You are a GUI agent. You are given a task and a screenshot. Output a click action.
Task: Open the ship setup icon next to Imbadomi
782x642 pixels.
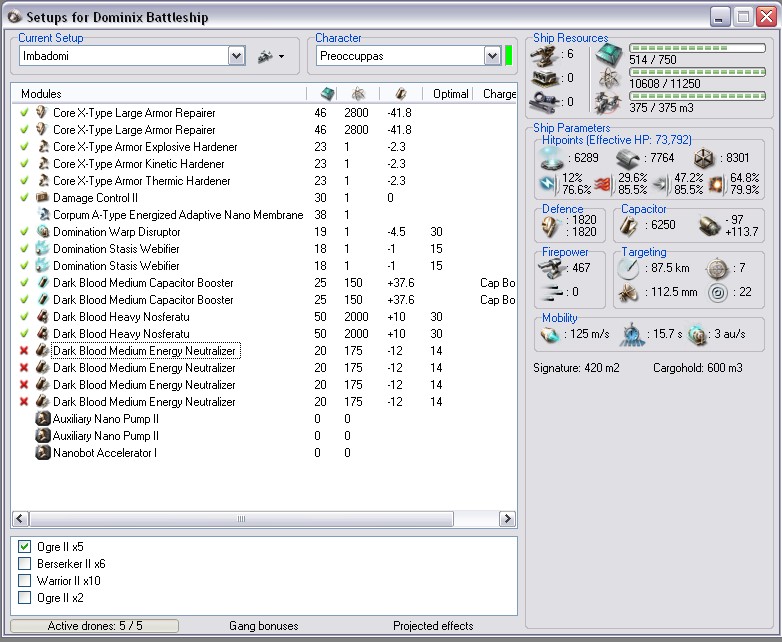pyautogui.click(x=265, y=56)
